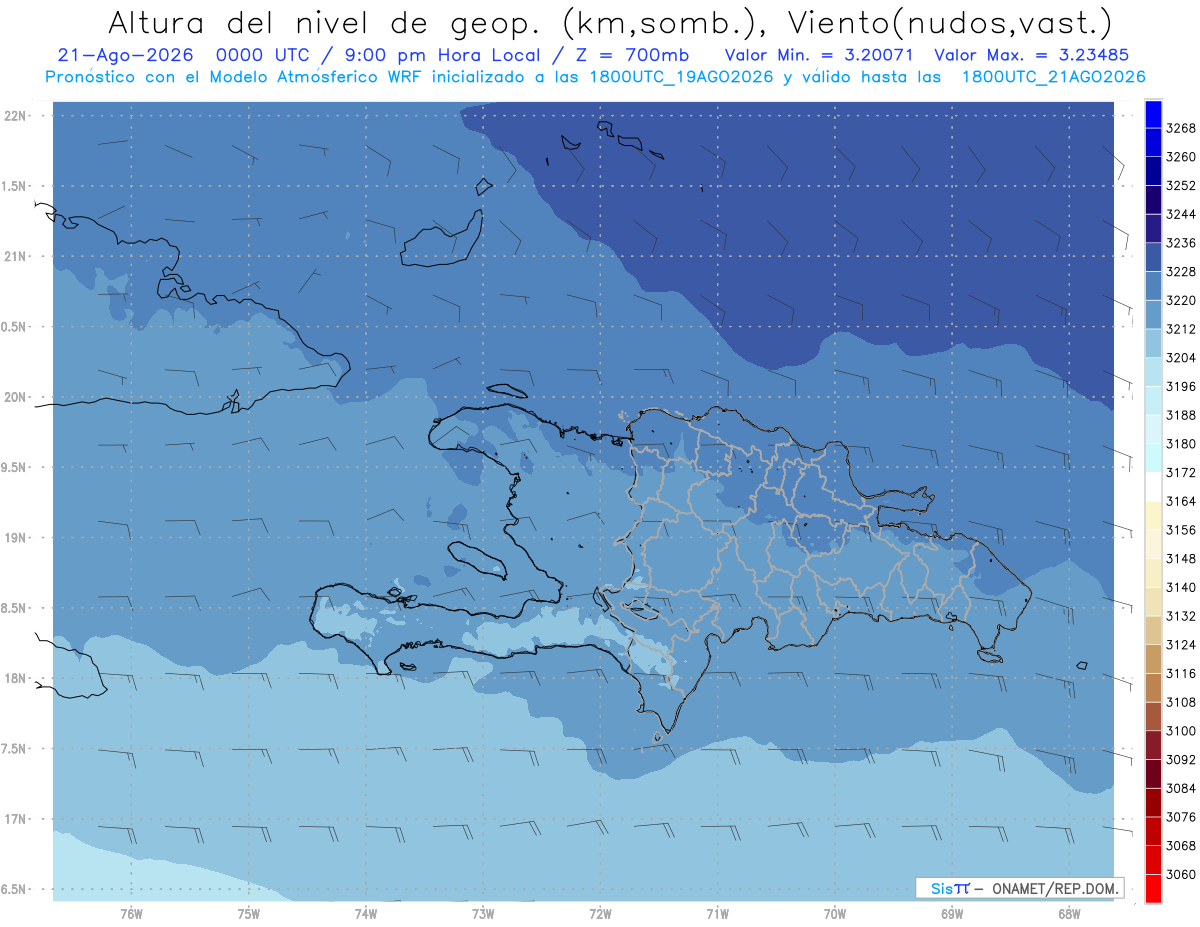Click the colorbar value '3100'
Viewport: 1200px width, 927px height.
1181,731
